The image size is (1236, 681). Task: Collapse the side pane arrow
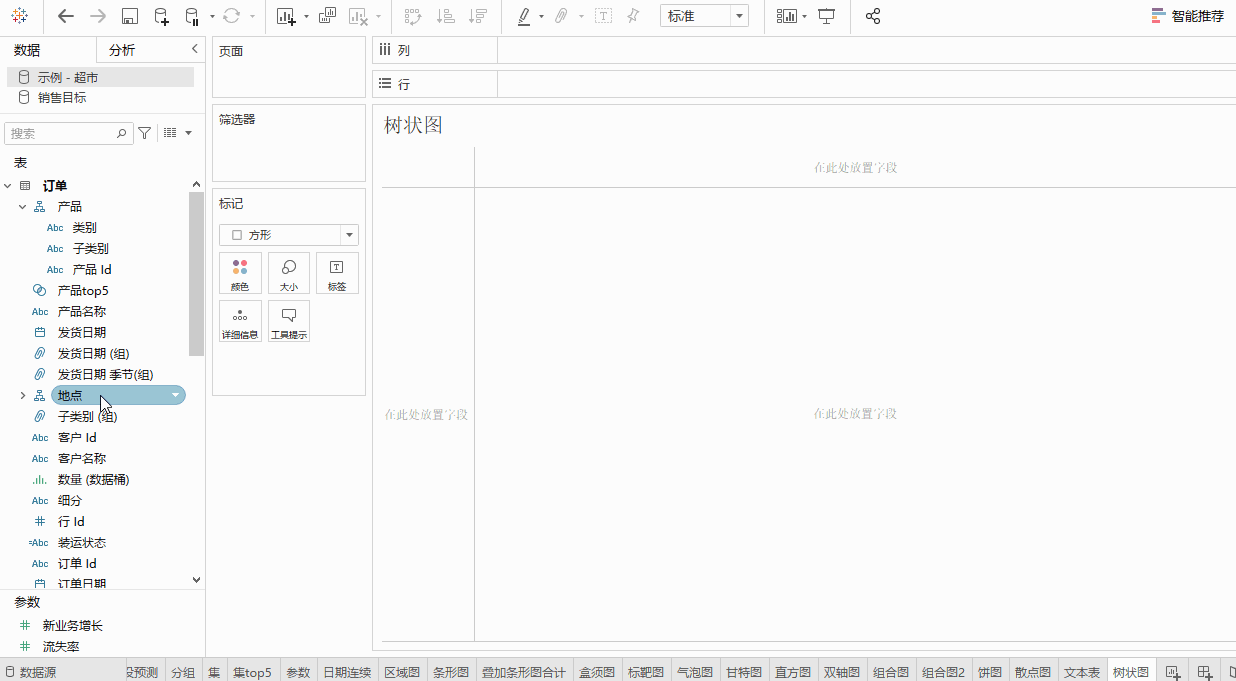point(194,49)
